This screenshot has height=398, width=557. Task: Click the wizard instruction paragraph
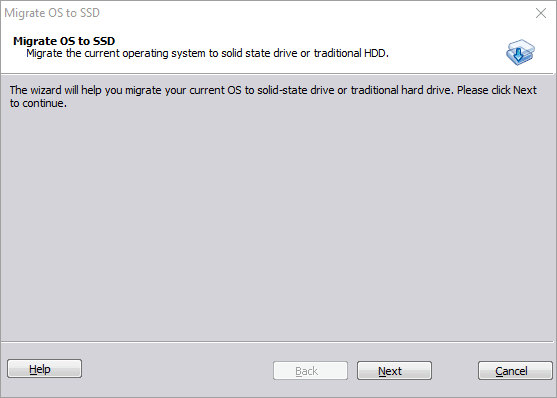pos(273,96)
